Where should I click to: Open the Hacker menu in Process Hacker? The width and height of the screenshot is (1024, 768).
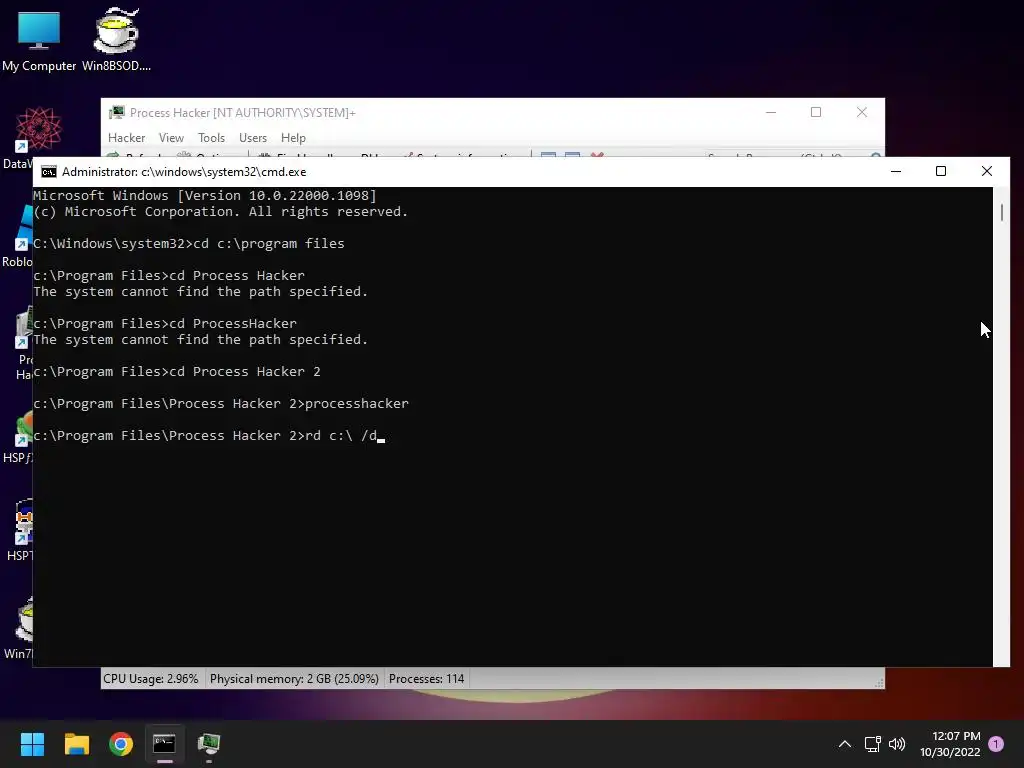[x=127, y=138]
